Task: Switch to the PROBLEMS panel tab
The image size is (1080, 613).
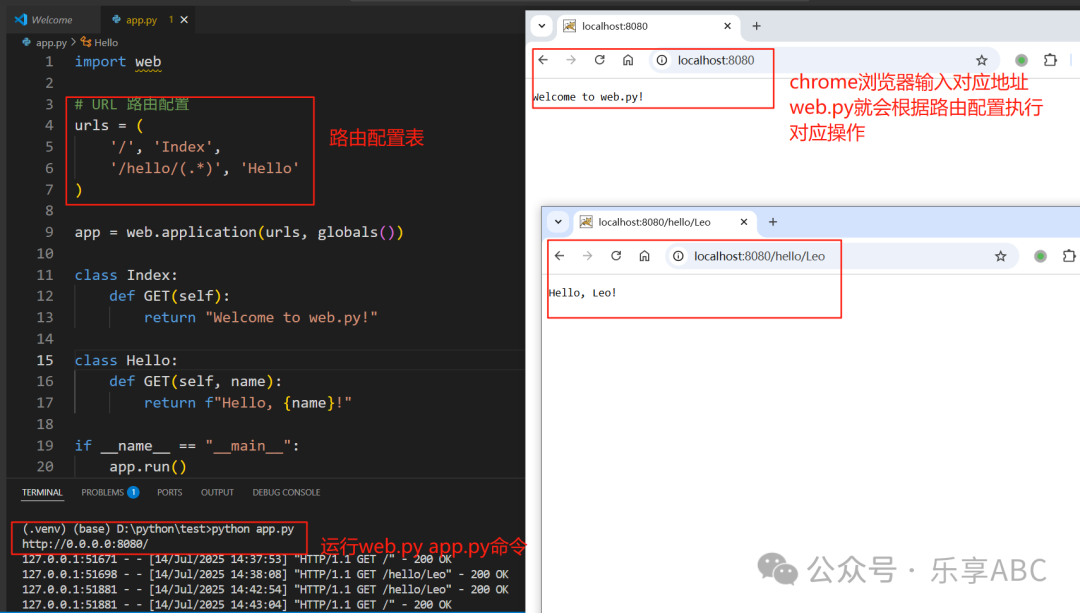Action: (109, 492)
